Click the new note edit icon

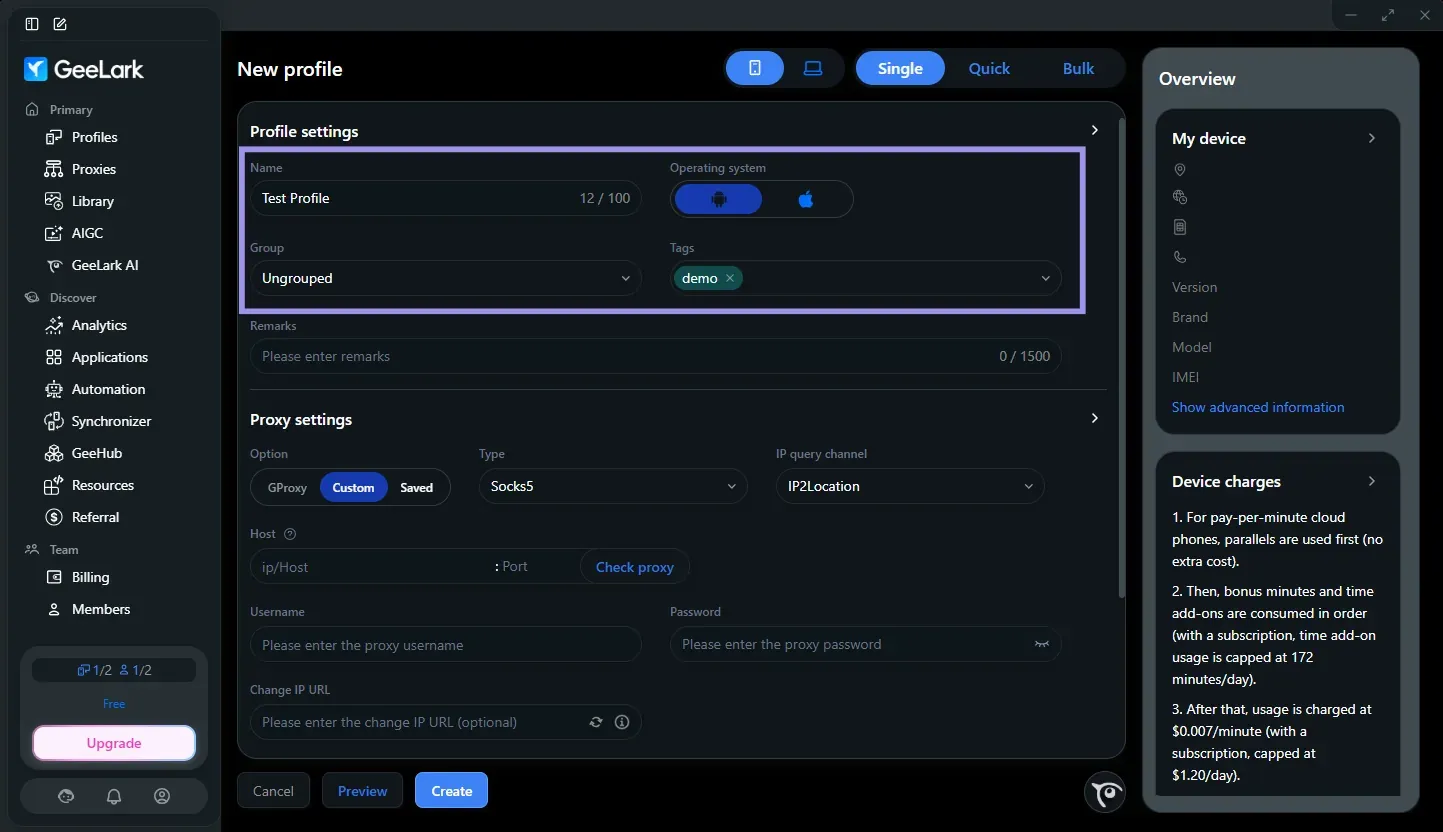(60, 24)
